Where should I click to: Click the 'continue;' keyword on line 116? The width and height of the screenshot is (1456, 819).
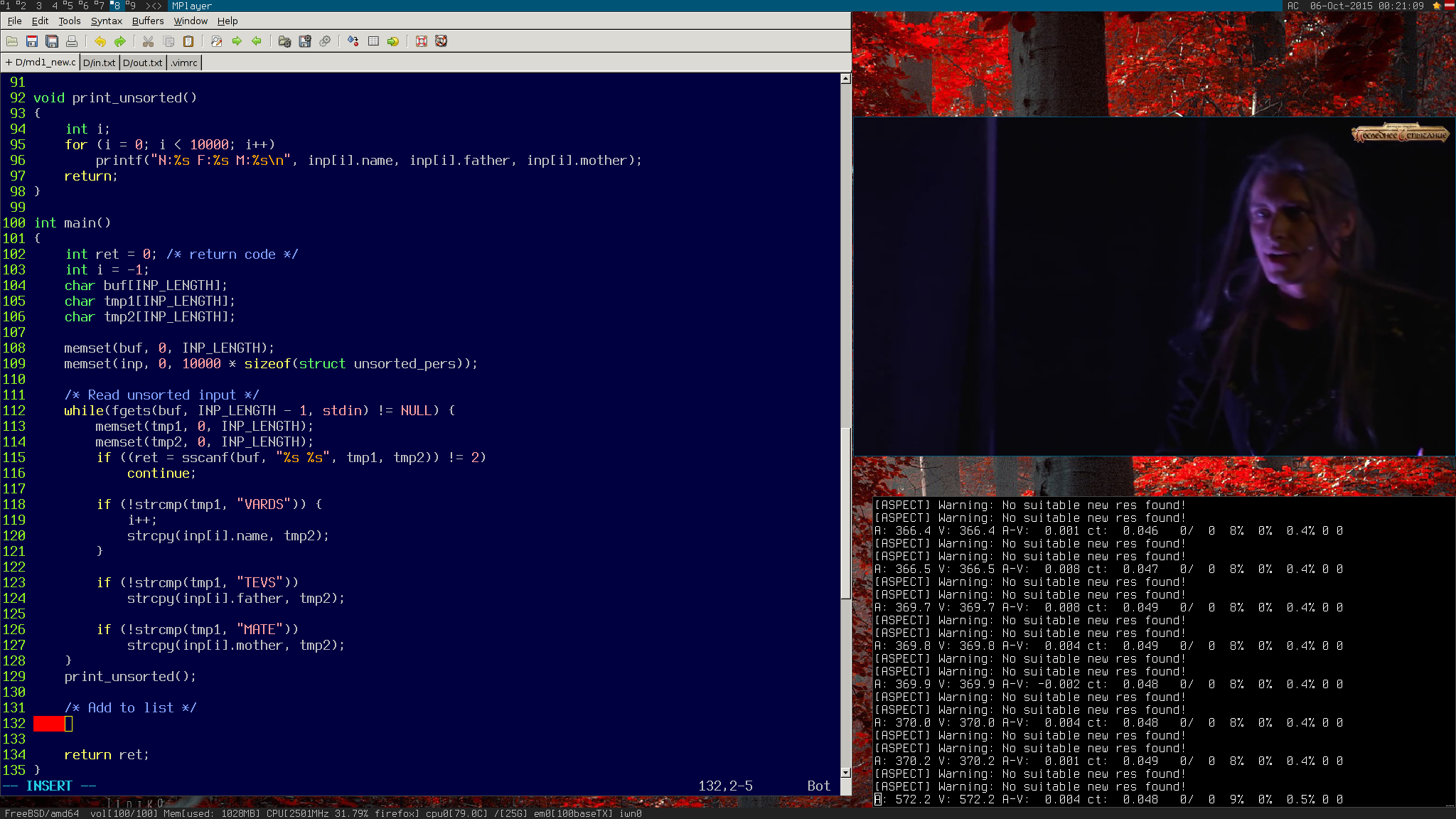161,473
